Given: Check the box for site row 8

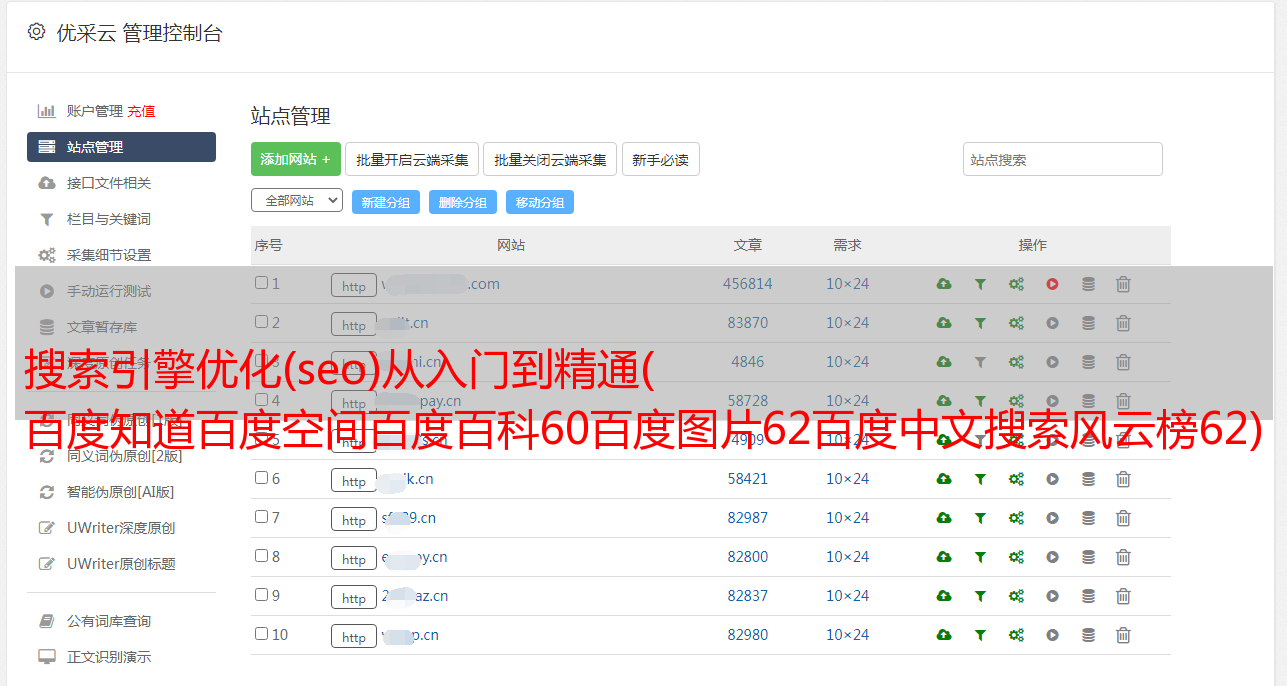Looking at the screenshot, I should pos(261,556).
